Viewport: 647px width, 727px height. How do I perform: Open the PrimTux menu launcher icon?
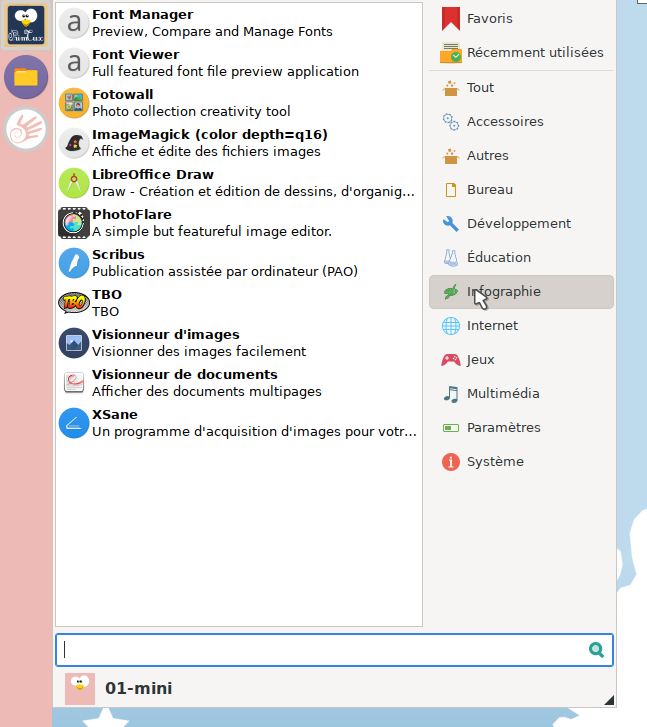tap(26, 26)
